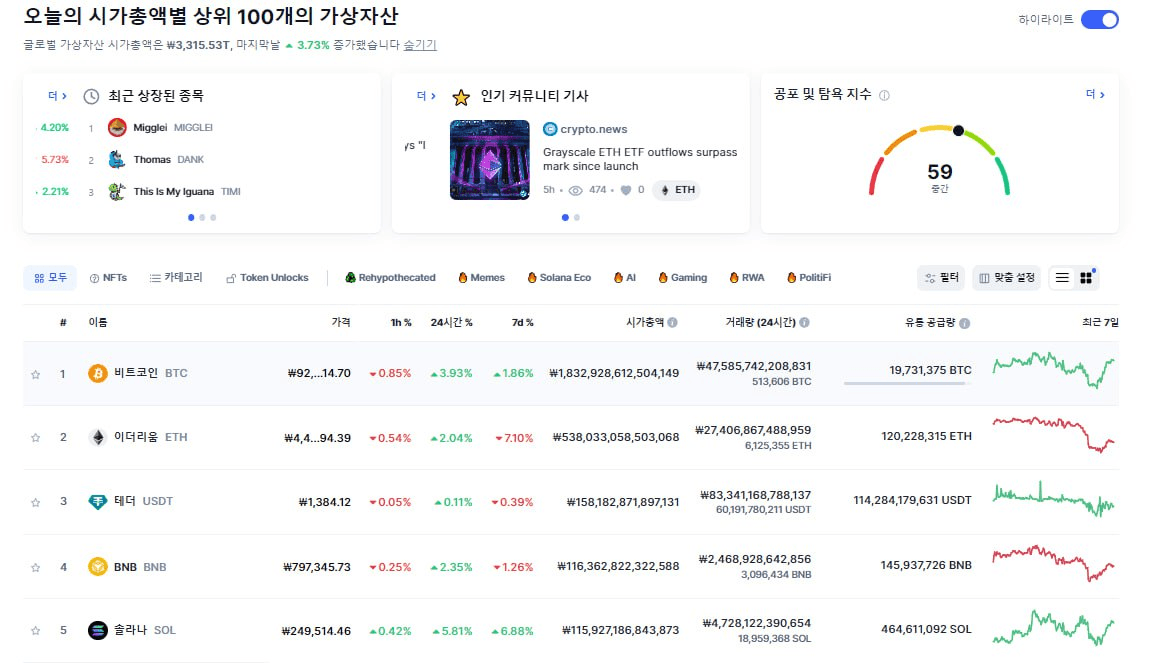1173x663 pixels.
Task: Click the star icon beside 인기 커뮤니티 기사
Action: 461,97
